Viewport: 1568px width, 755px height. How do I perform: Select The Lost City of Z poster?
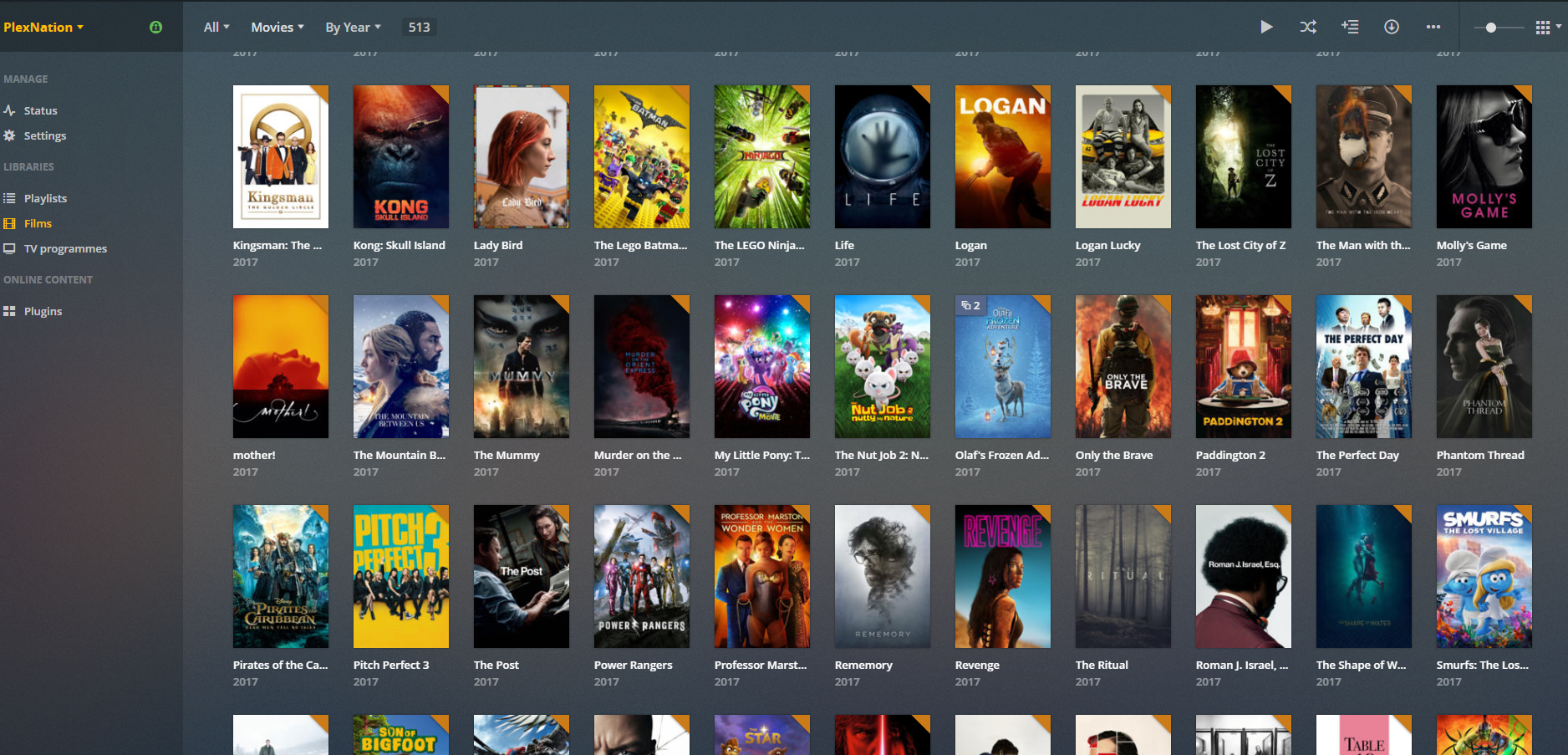pos(1244,156)
